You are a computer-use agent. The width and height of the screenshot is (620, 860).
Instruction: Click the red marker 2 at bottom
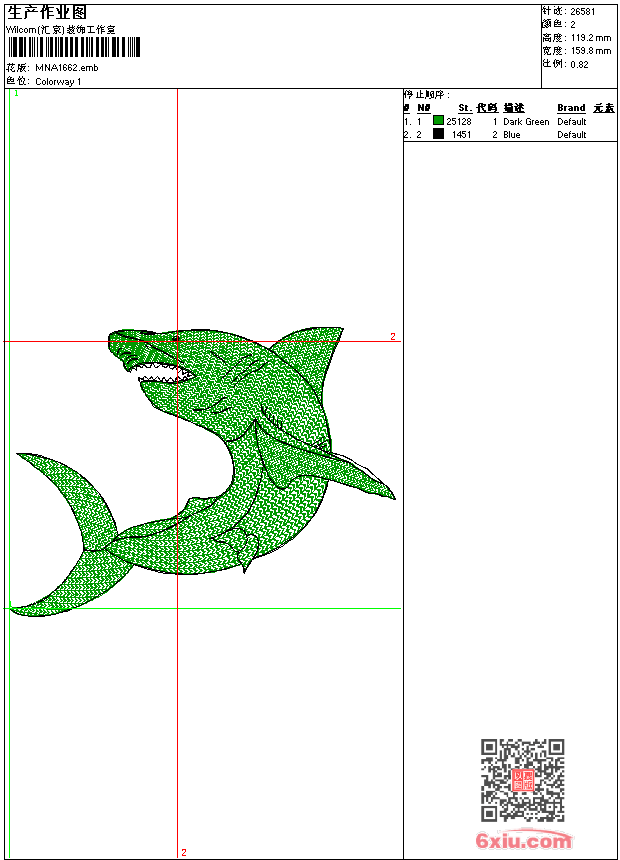(184, 852)
